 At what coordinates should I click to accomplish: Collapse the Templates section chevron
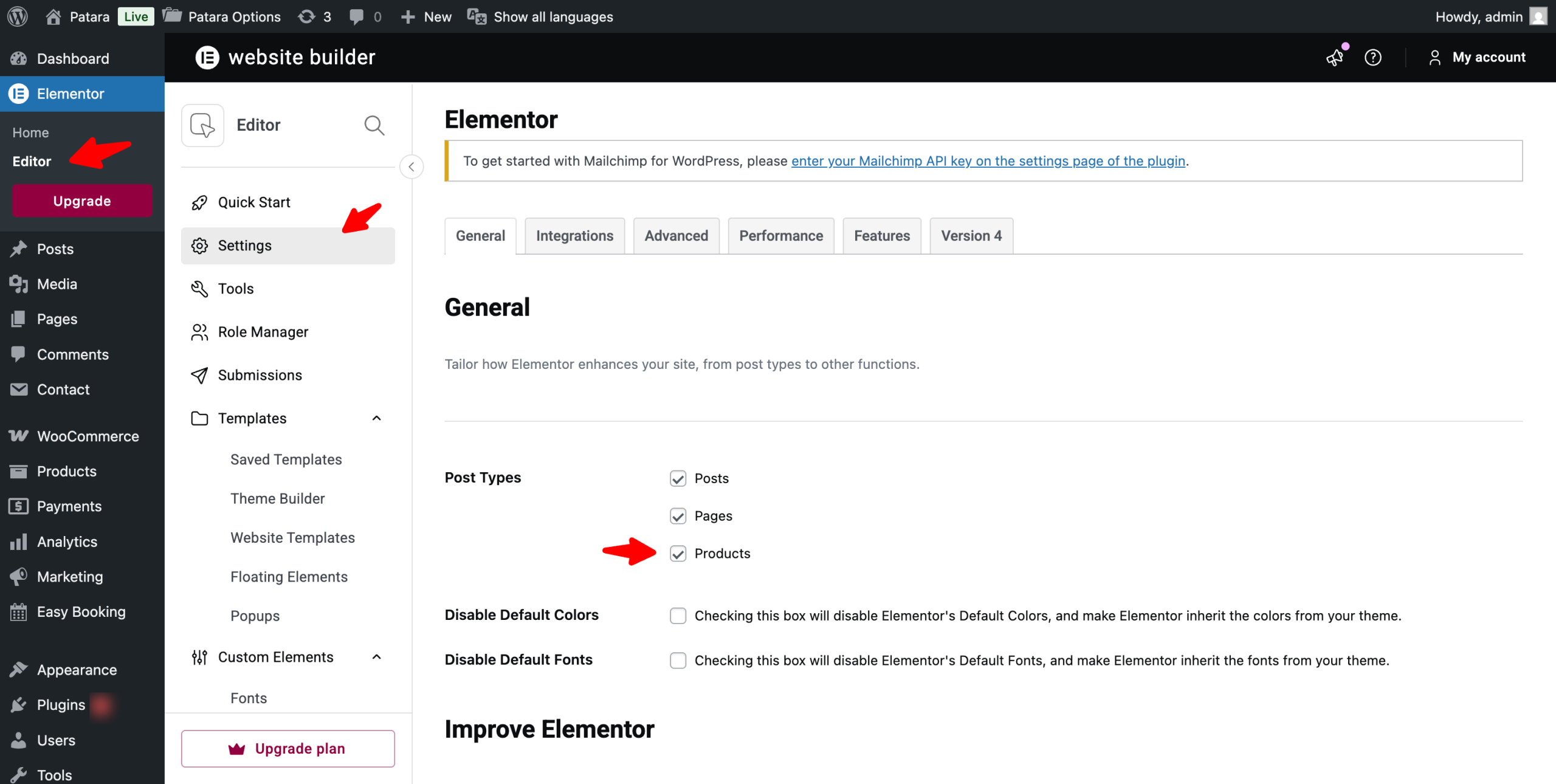(x=377, y=418)
